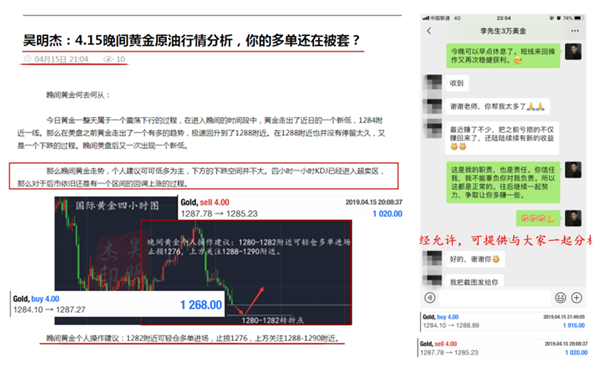
Task: Tap sender avatar beside the emoji-only green bubble
Action: [x=573, y=218]
